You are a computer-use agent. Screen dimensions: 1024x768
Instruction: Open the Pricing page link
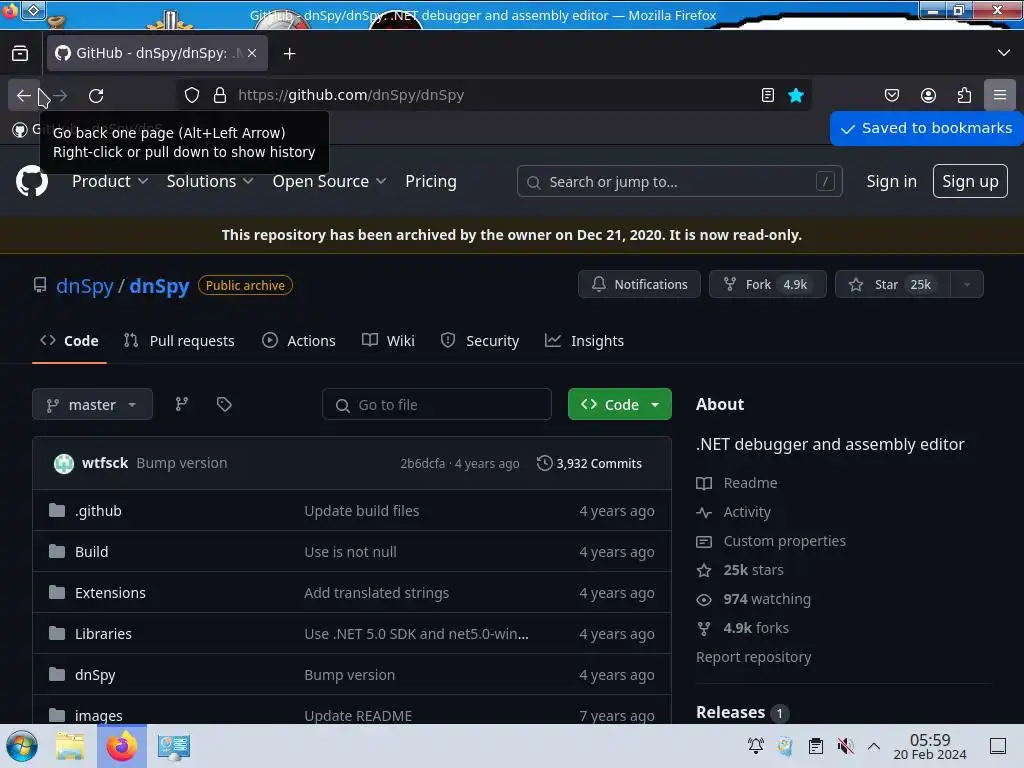pyautogui.click(x=430, y=182)
